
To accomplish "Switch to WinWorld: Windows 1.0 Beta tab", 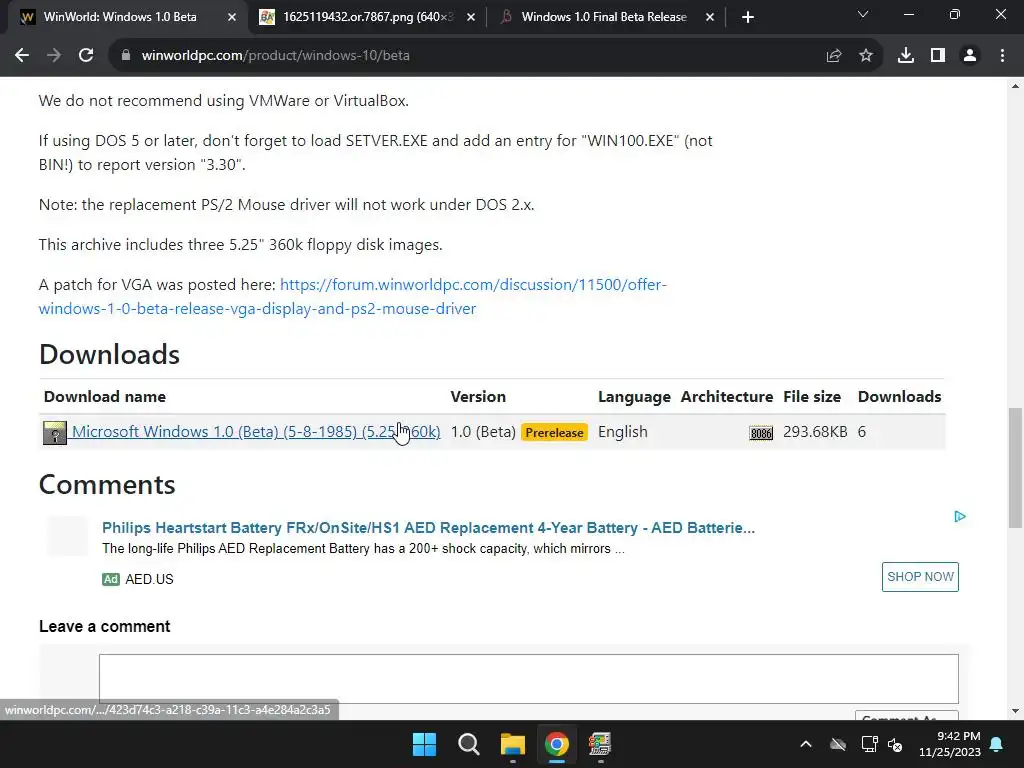I will pos(120,17).
